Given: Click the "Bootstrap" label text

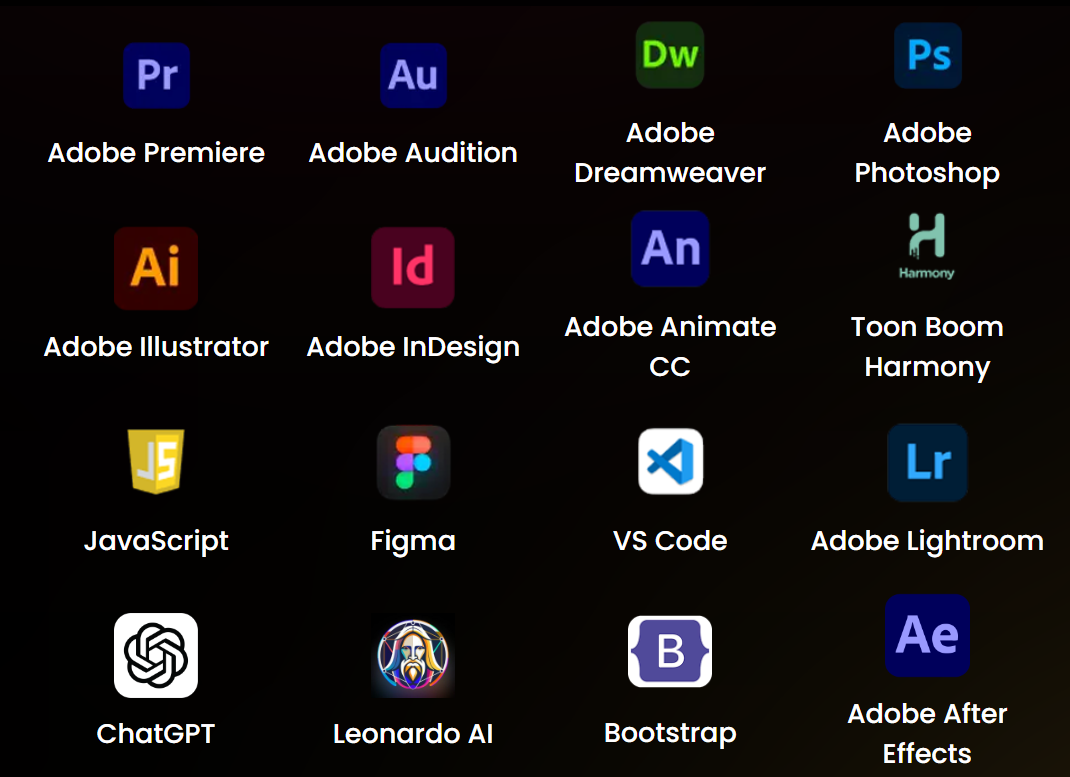Looking at the screenshot, I should point(670,733).
